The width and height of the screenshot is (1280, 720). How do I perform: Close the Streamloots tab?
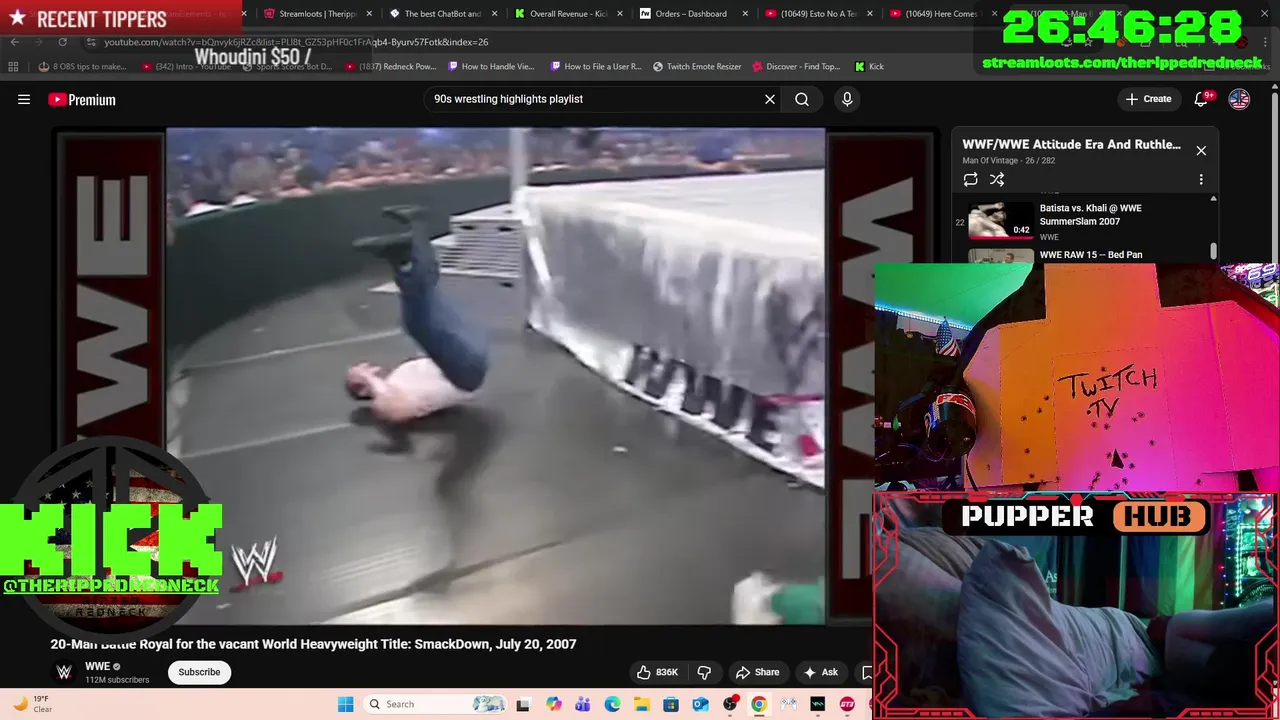369,14
